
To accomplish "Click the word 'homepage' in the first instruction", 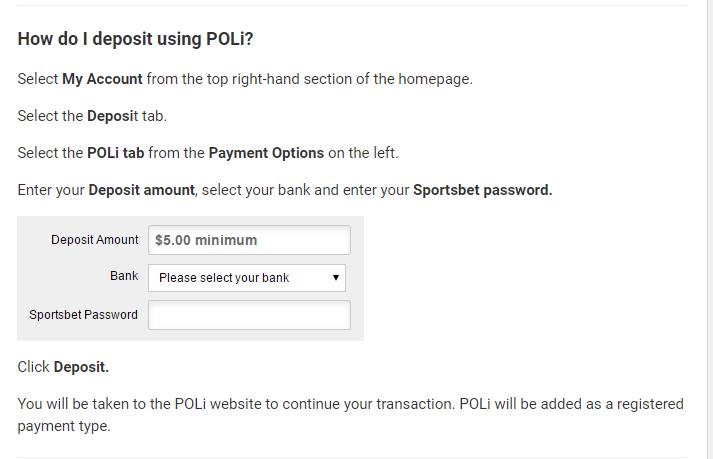I will point(434,79).
